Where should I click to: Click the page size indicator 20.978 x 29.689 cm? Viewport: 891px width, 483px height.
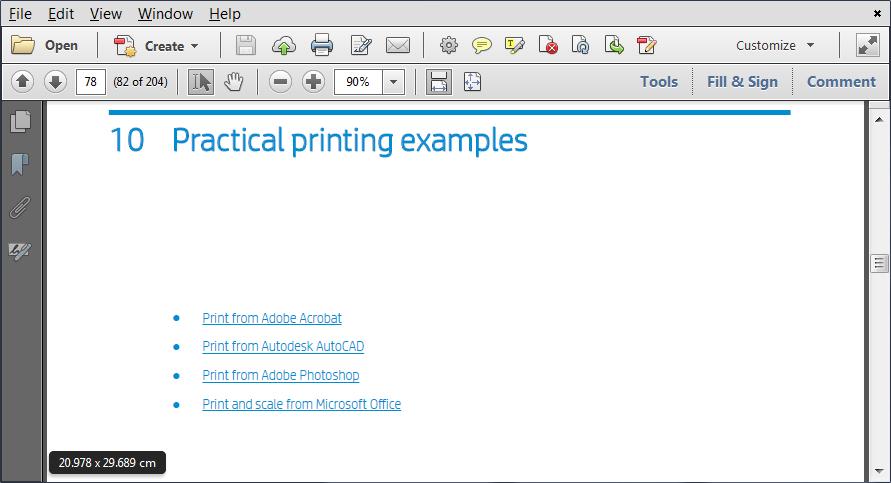coord(107,463)
